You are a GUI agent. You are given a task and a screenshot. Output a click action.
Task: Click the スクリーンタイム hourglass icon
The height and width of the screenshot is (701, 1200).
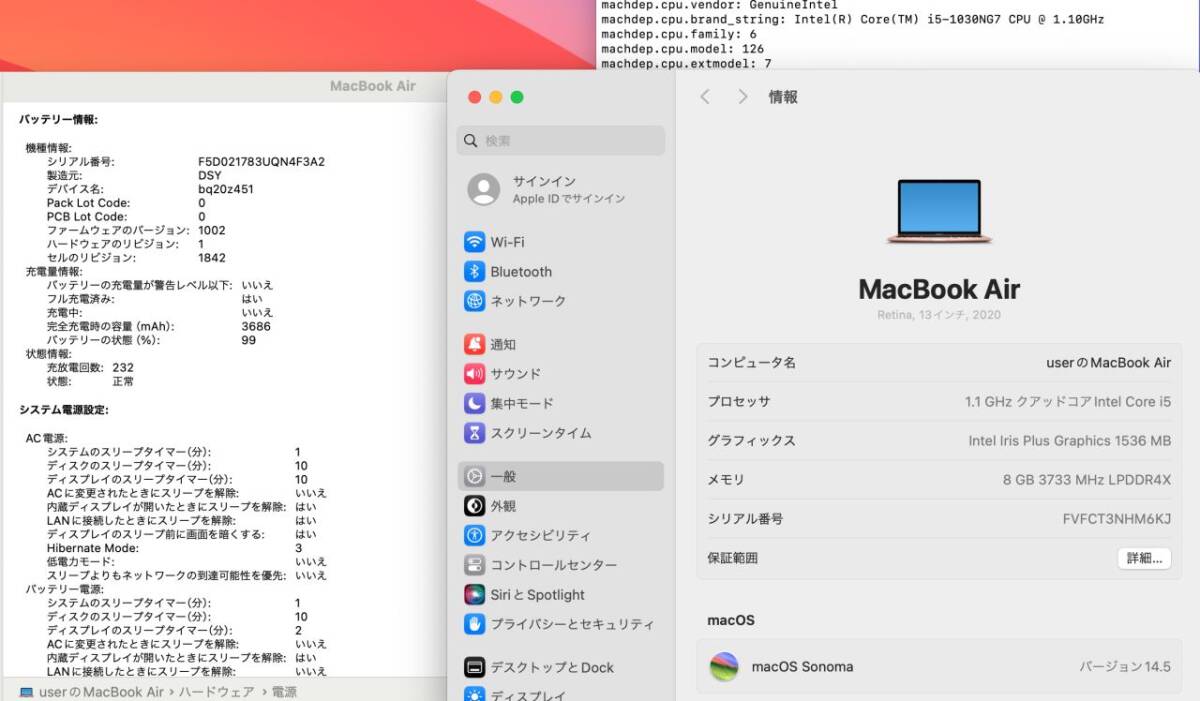474,433
